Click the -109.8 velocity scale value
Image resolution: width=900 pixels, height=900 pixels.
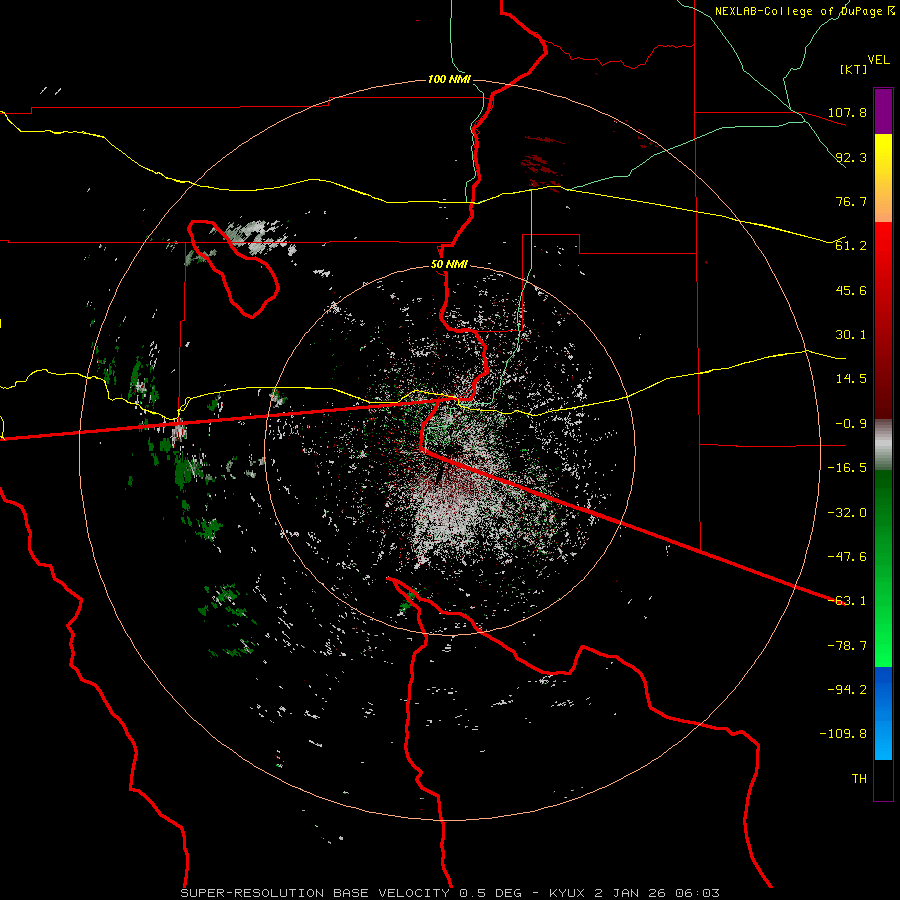[844, 734]
